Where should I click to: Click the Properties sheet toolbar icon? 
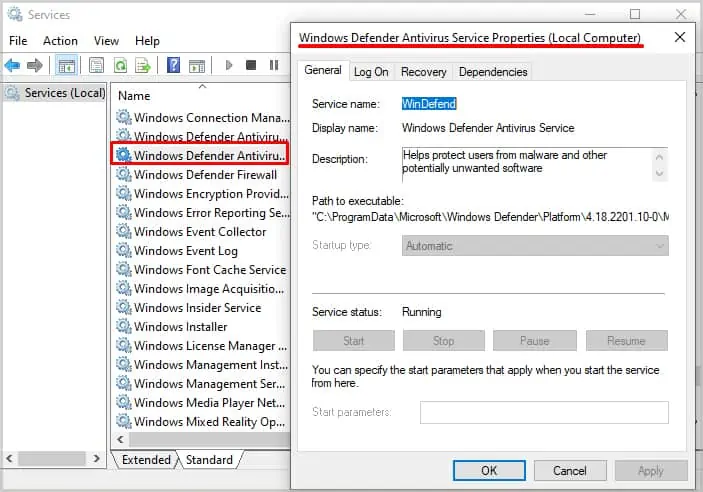(x=96, y=65)
